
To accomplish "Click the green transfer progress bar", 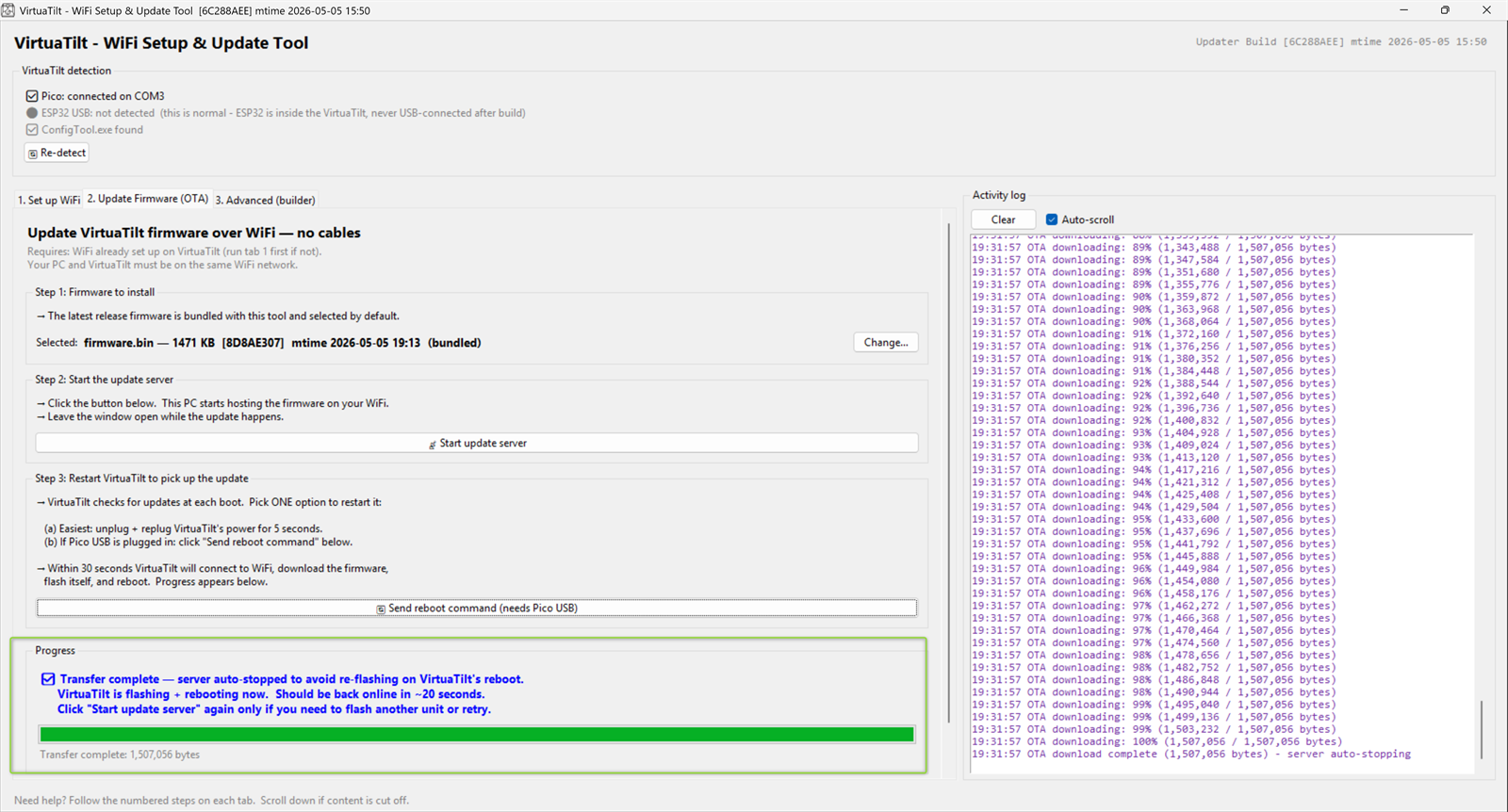I will (477, 735).
